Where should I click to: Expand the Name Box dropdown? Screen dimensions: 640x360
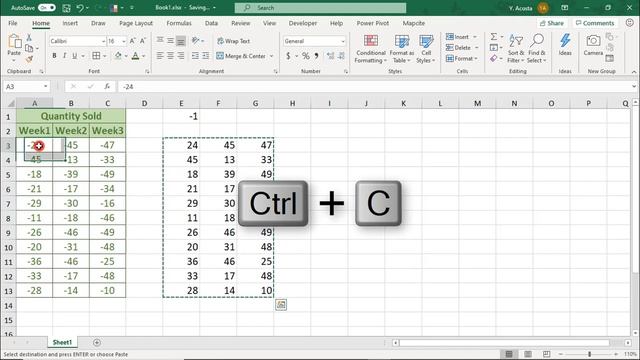pos(45,87)
